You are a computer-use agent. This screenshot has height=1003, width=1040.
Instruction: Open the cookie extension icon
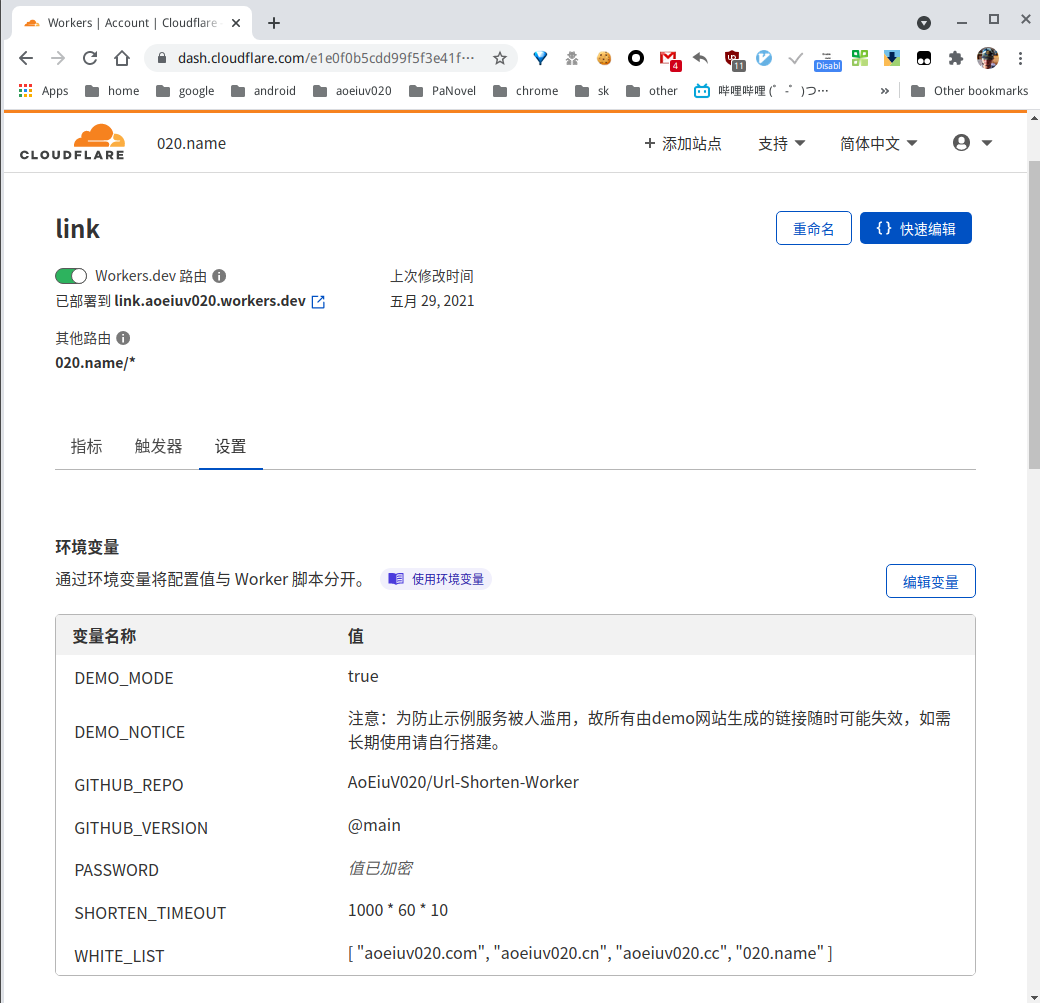[x=604, y=58]
